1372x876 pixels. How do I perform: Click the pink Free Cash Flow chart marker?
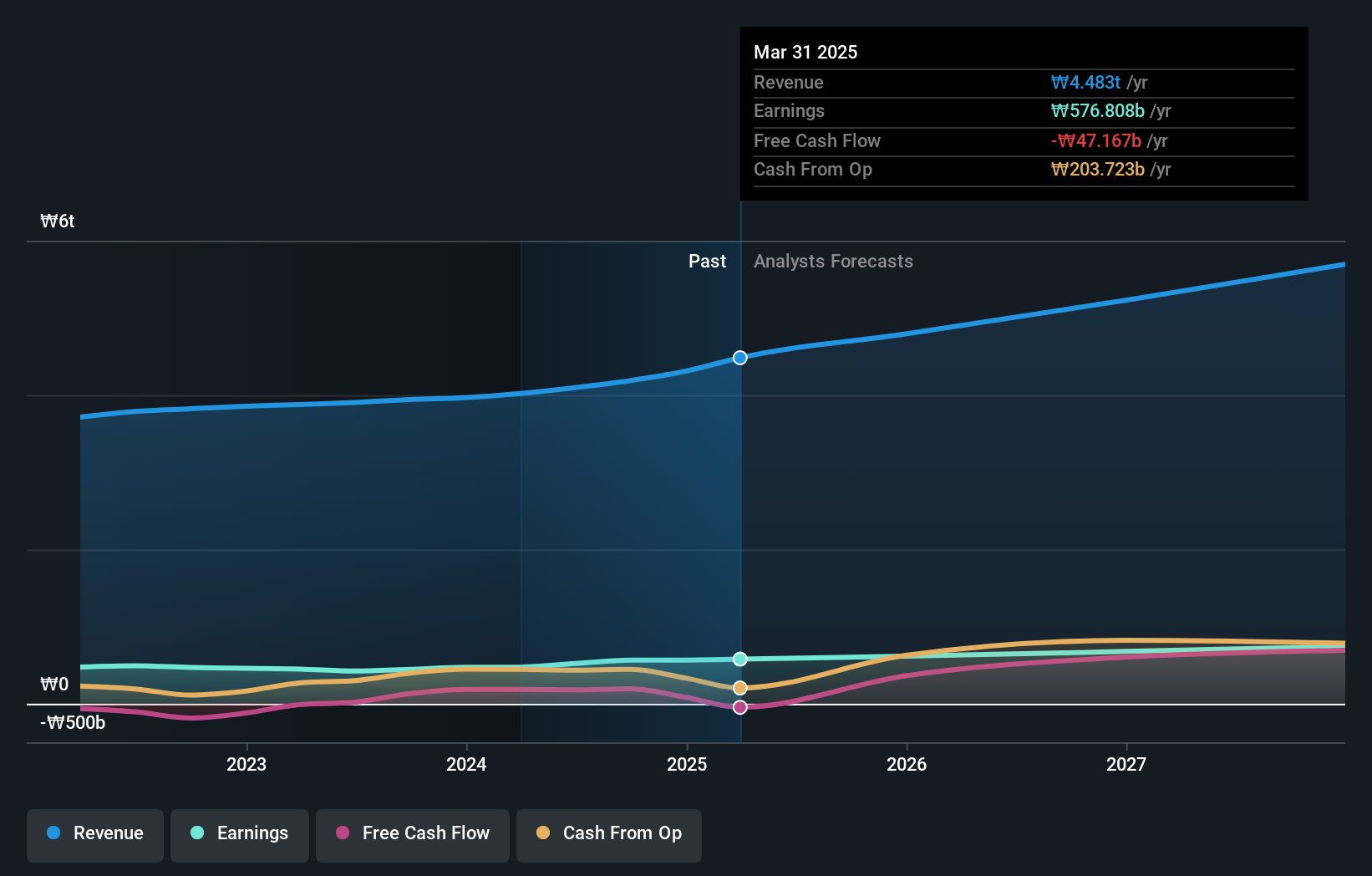click(x=739, y=707)
